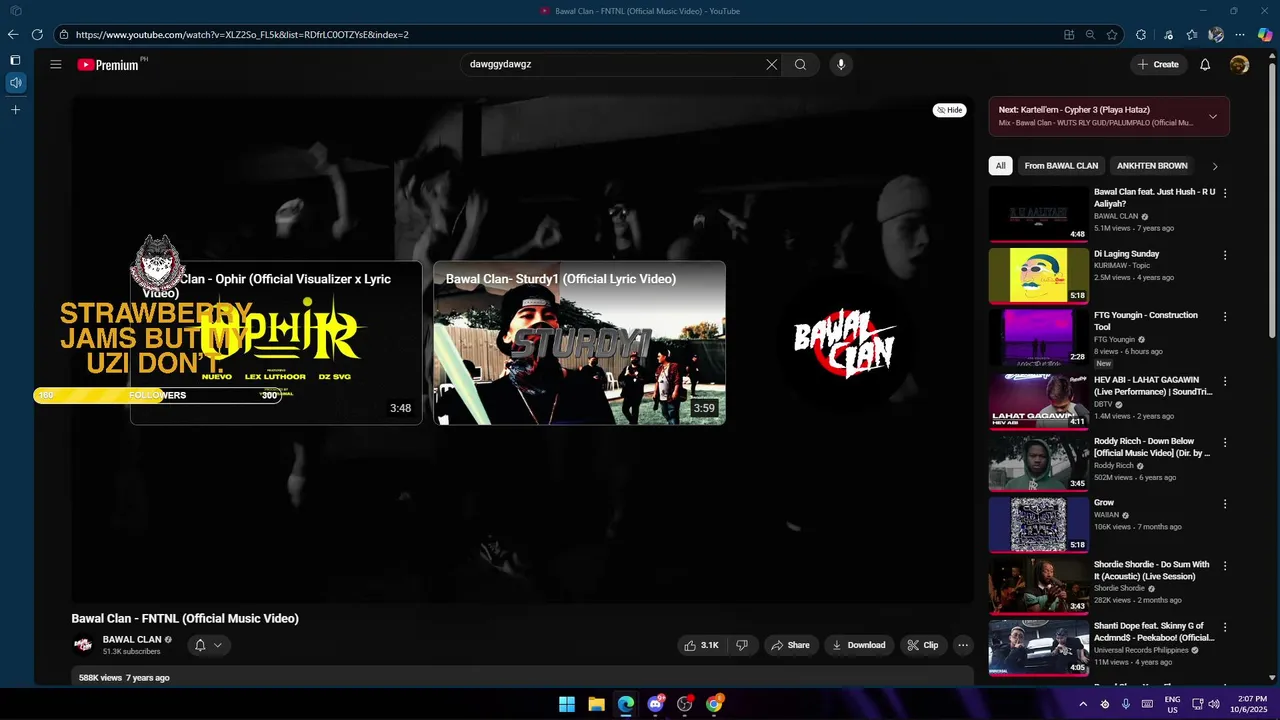The width and height of the screenshot is (1280, 720).
Task: Open the Ophir Official Visualizer end card
Action: (x=276, y=343)
